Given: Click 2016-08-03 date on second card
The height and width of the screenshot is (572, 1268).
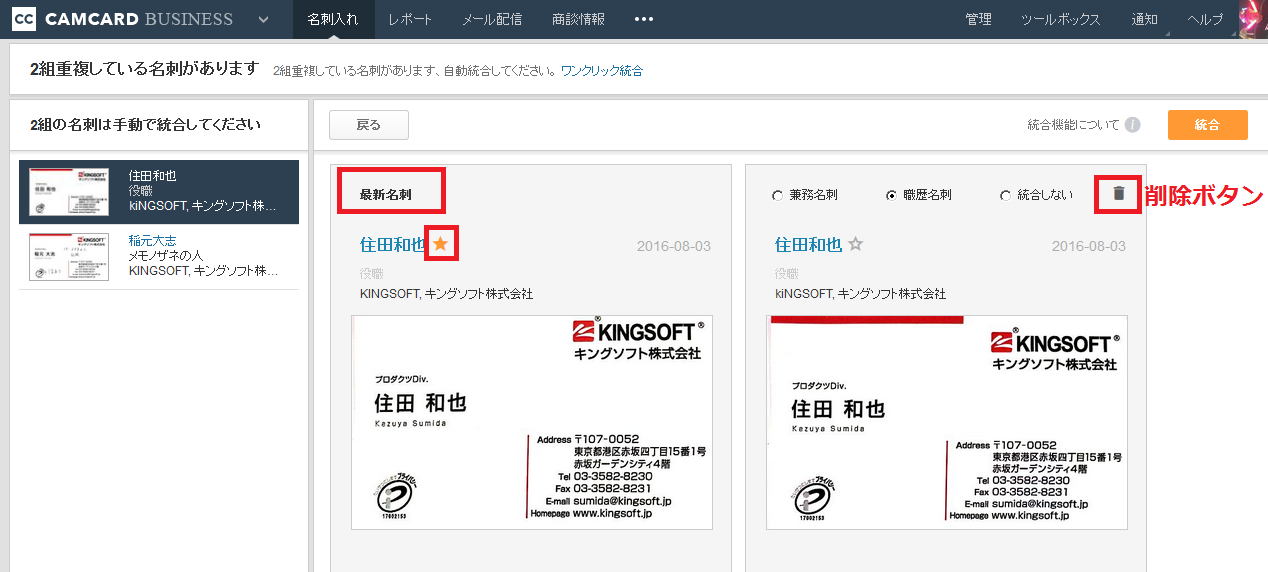Looking at the screenshot, I should tap(1088, 246).
